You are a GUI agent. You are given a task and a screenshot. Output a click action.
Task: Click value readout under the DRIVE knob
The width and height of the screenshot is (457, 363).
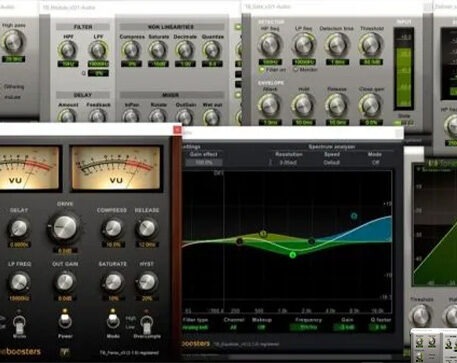(65, 250)
